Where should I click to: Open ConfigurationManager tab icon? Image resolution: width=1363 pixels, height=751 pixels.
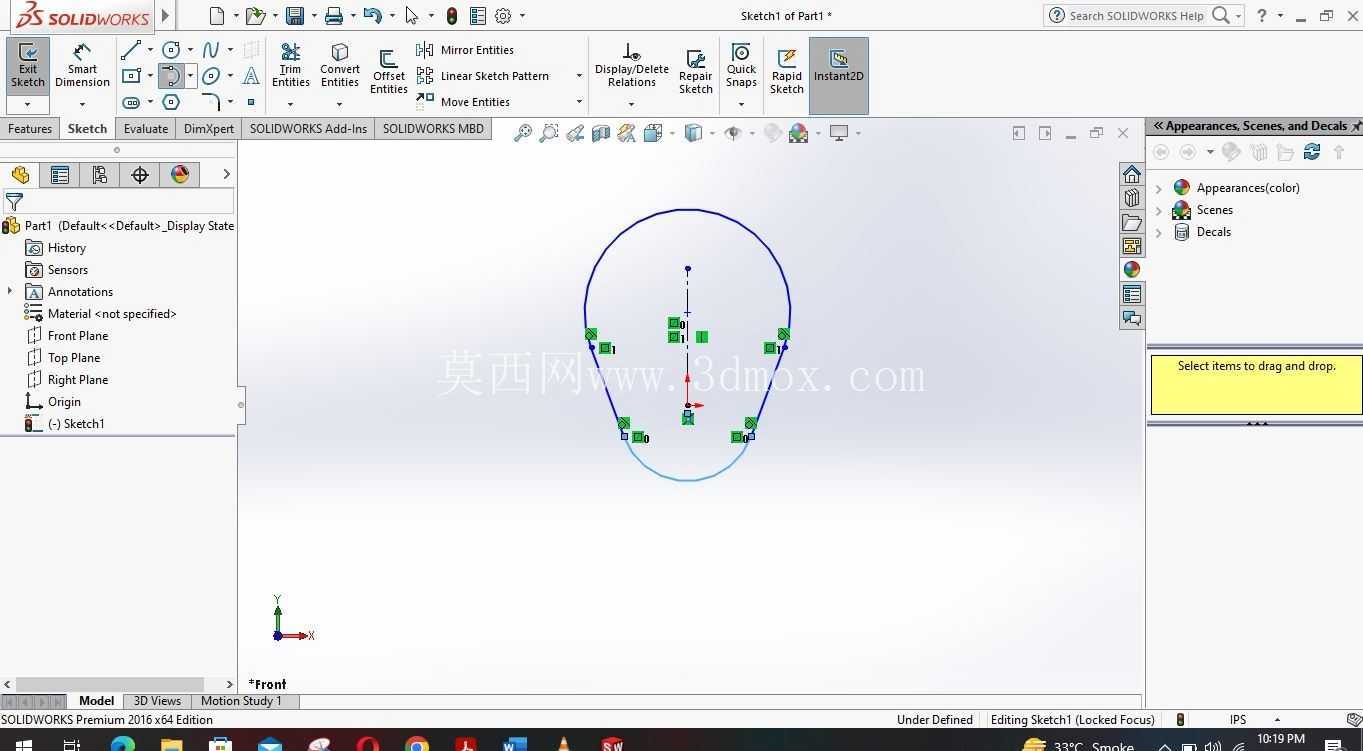point(100,175)
